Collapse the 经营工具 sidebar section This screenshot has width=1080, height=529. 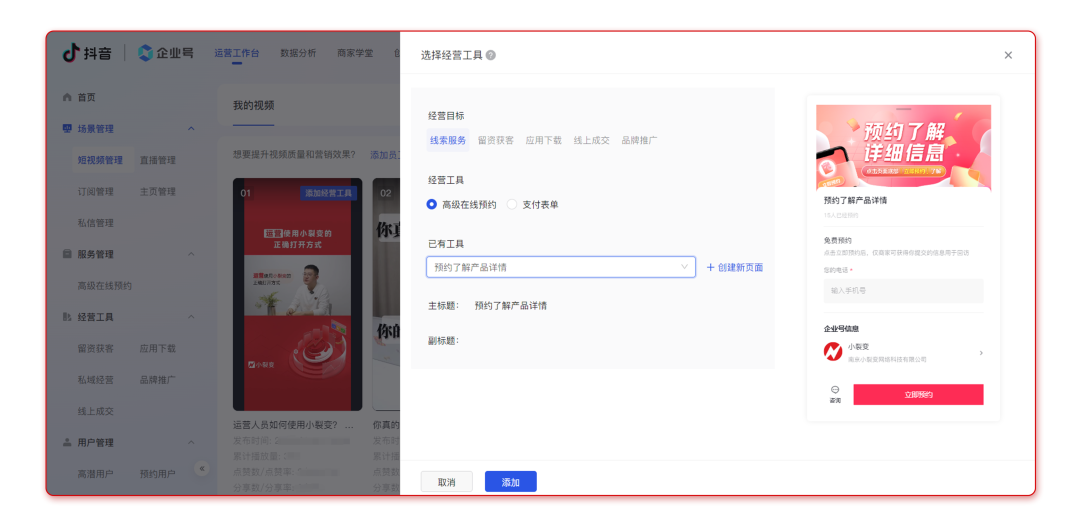coord(191,317)
